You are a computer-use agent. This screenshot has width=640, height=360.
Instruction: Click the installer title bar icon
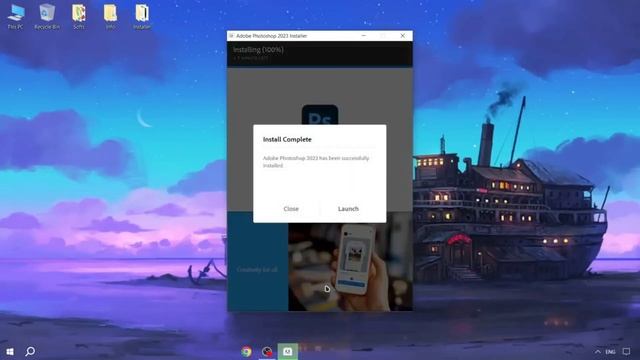point(231,36)
